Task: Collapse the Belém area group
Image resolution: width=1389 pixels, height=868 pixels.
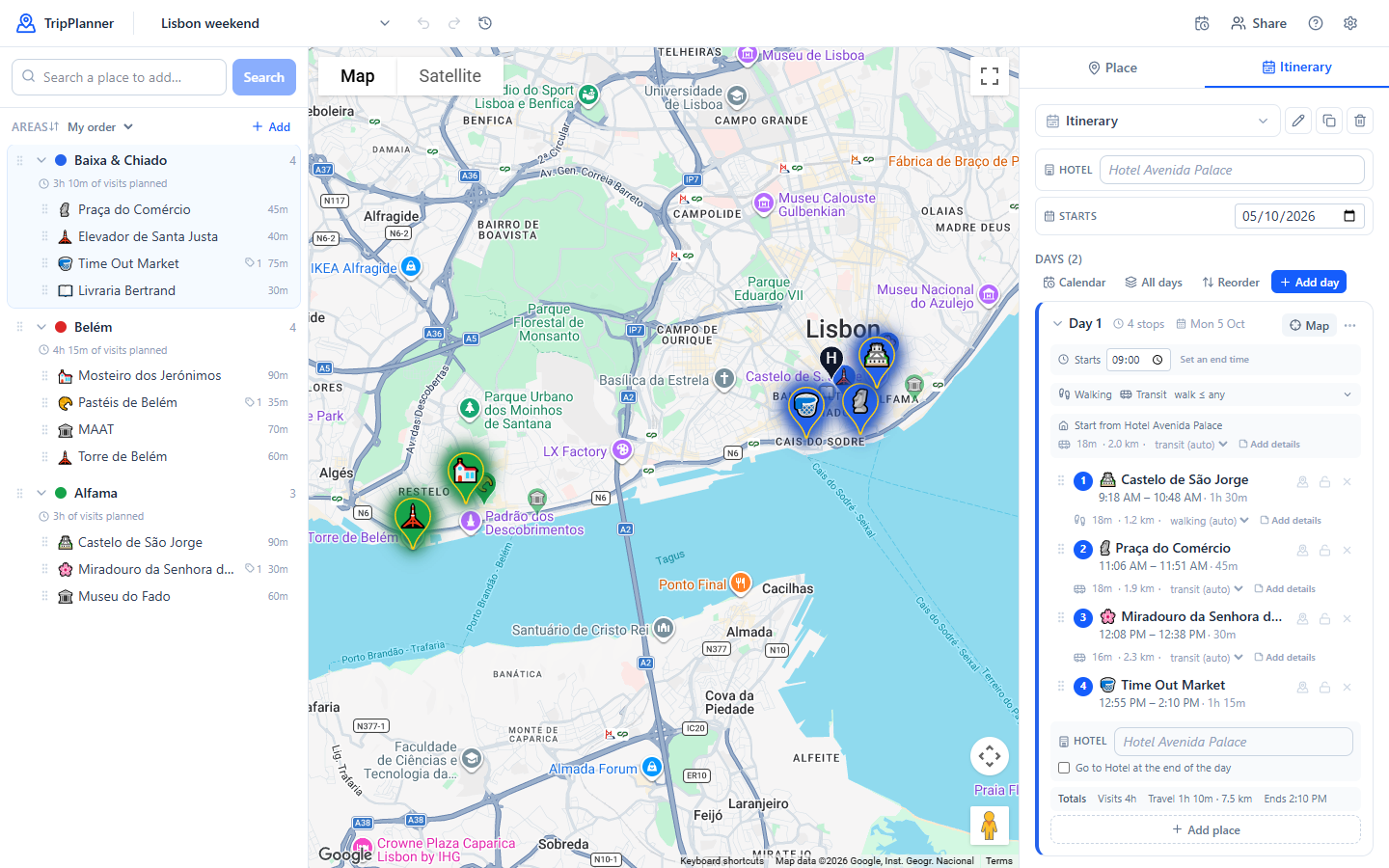Action: tap(41, 327)
